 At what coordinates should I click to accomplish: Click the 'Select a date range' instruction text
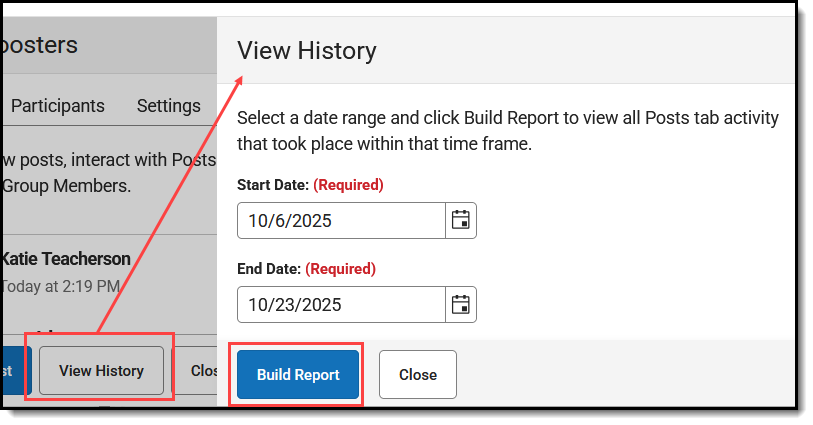click(x=508, y=131)
